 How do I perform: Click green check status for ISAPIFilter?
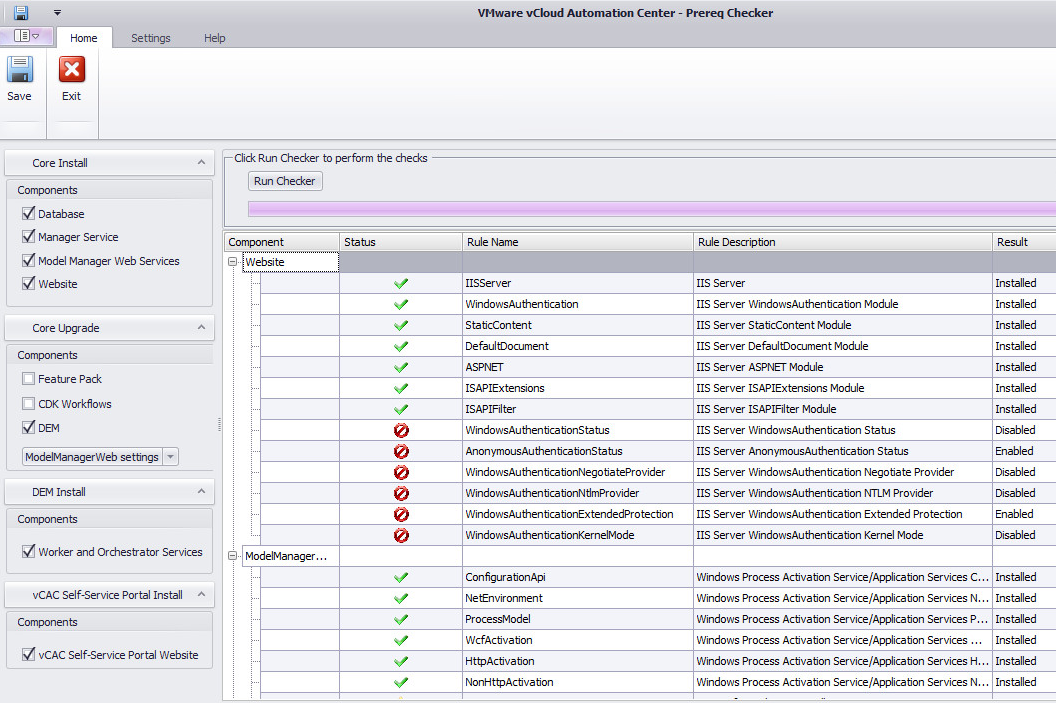(401, 409)
